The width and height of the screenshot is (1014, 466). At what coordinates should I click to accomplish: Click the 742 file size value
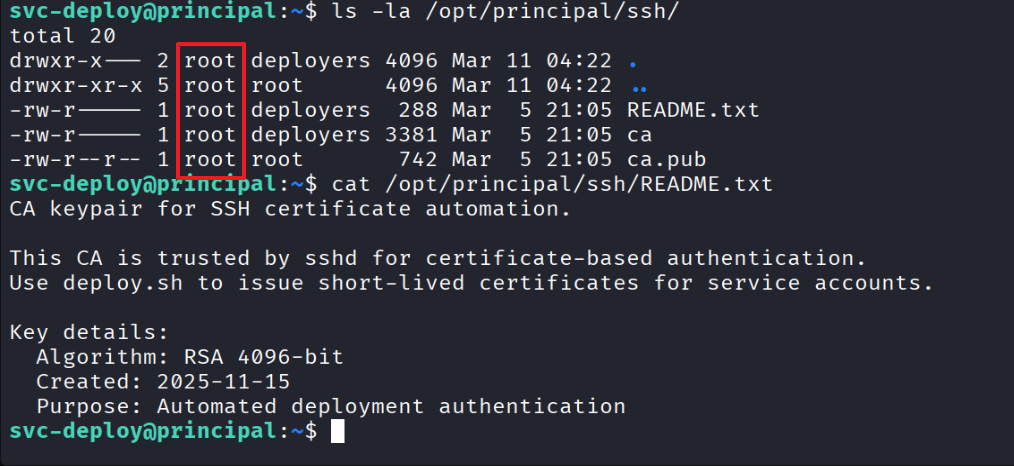(x=418, y=159)
